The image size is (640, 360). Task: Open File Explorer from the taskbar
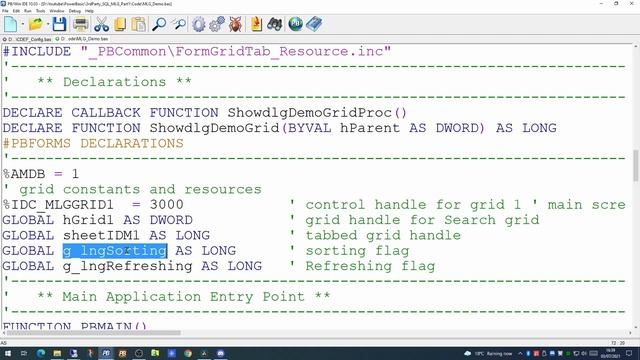pos(57,353)
